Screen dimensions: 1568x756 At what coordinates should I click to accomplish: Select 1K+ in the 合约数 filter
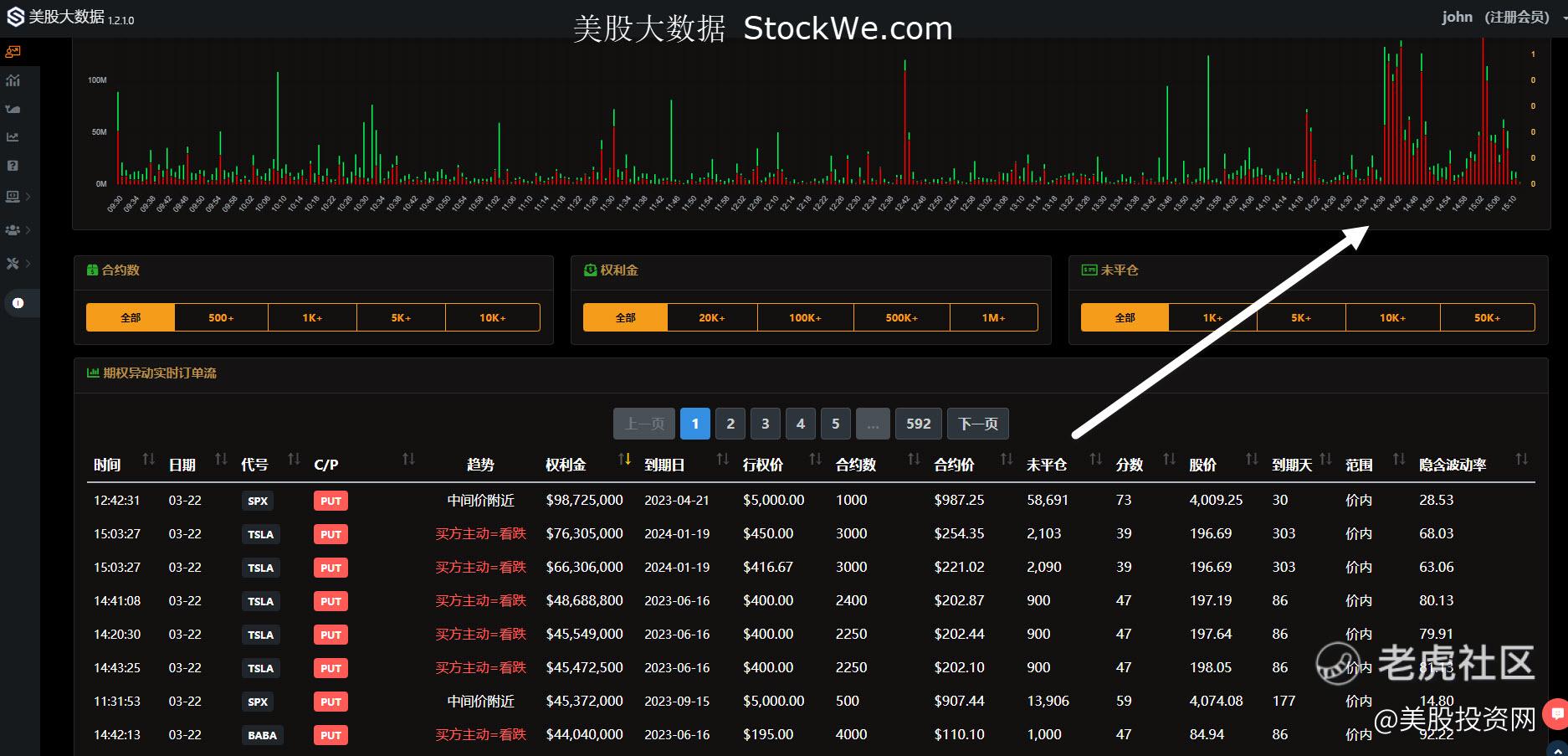[312, 317]
